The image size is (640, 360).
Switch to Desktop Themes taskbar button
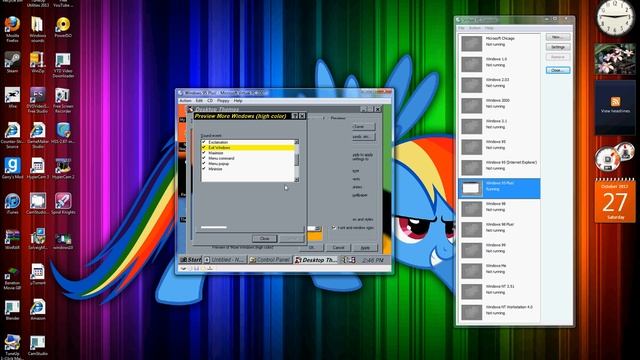pos(316,260)
